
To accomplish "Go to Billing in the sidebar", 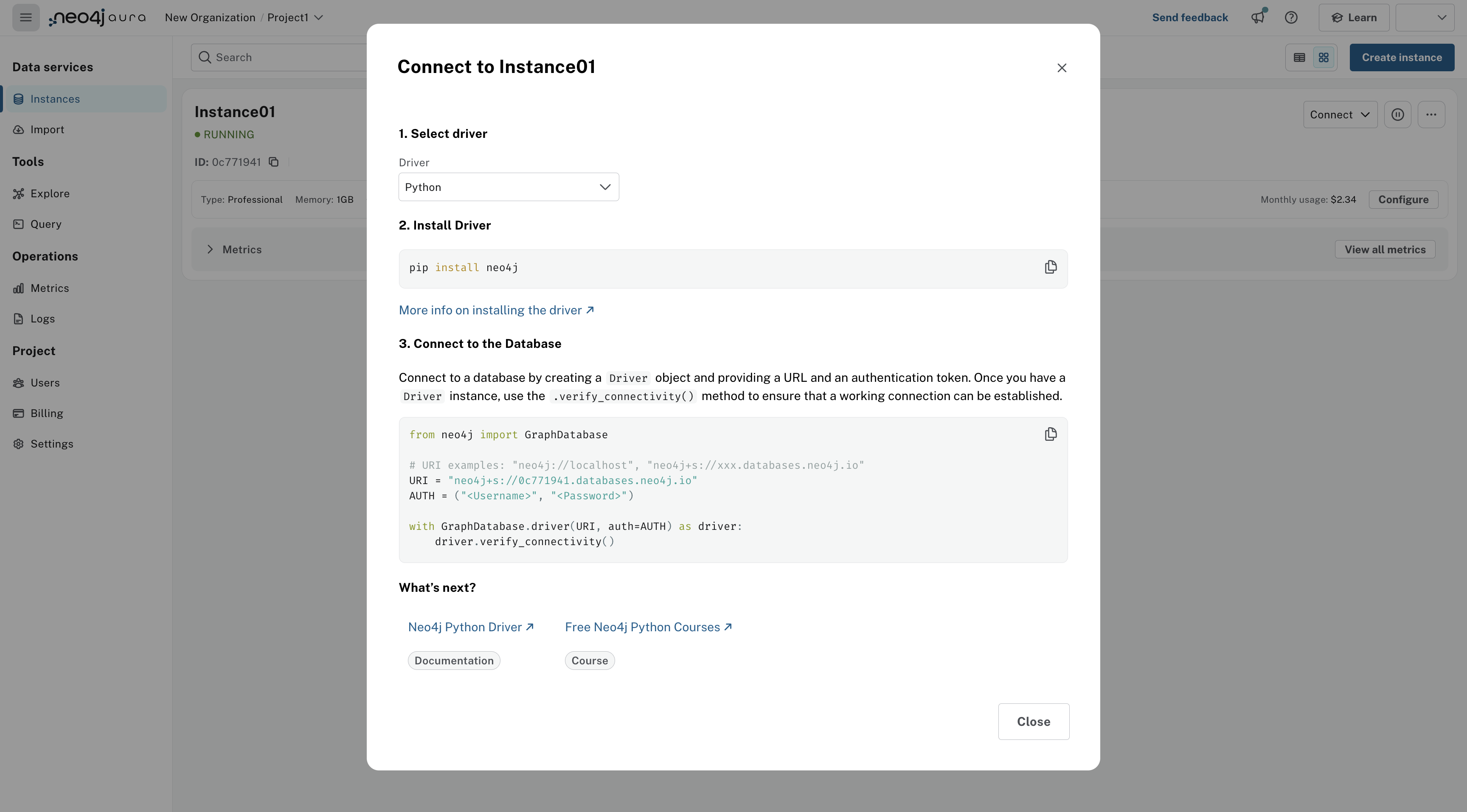I will pos(47,414).
